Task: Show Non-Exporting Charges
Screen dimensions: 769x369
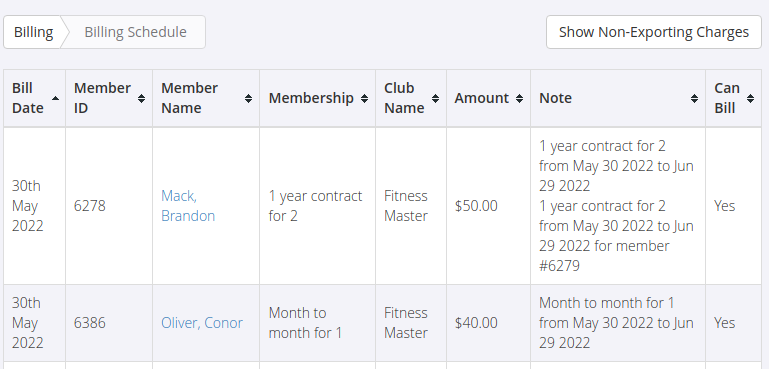Action: coord(654,32)
